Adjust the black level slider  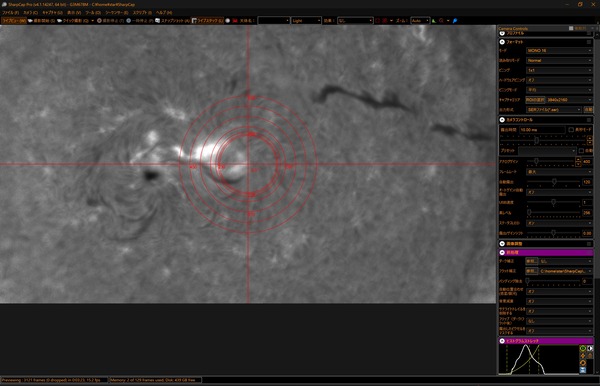click(x=530, y=212)
